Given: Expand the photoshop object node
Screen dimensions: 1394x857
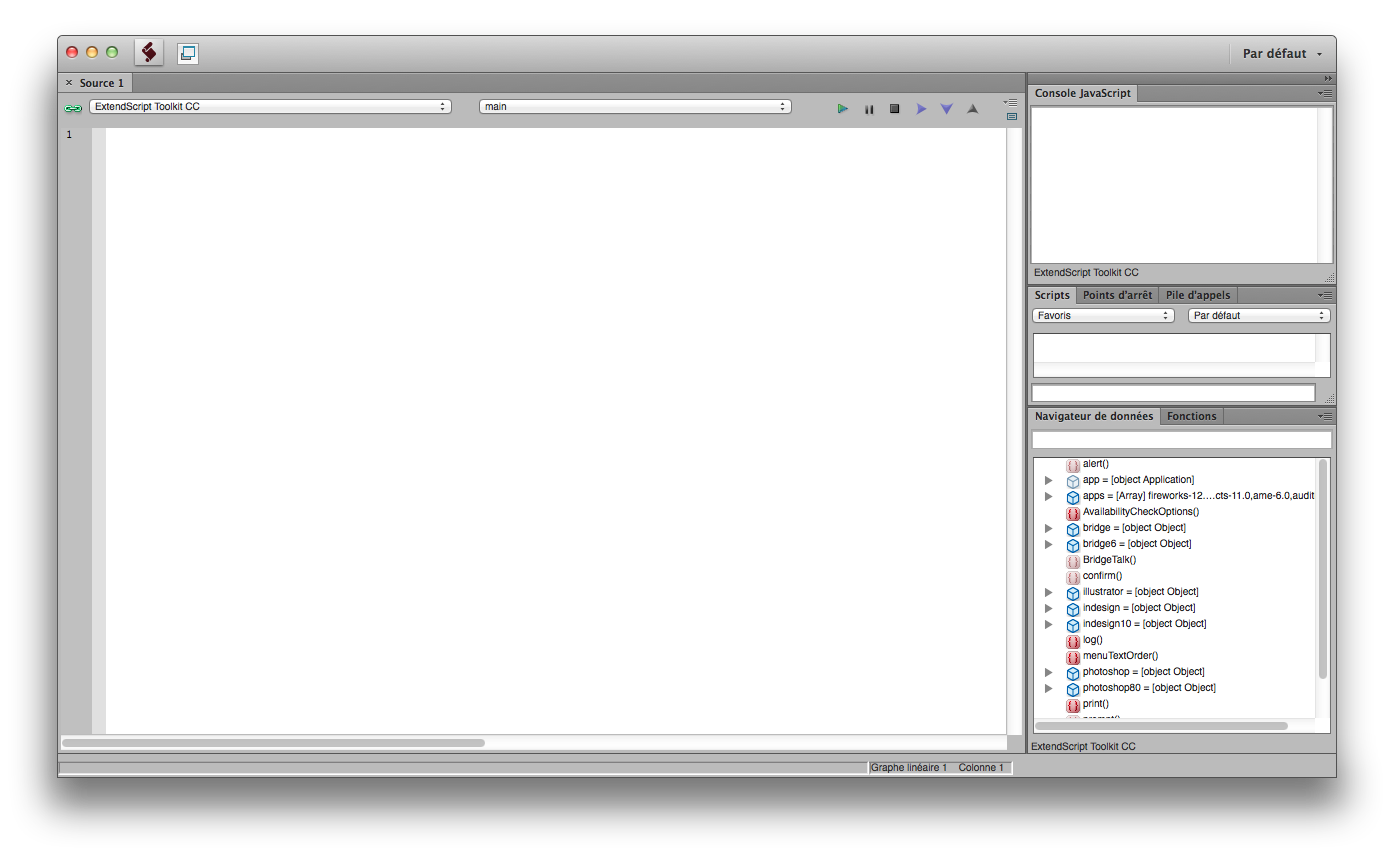Looking at the screenshot, I should 1049,672.
